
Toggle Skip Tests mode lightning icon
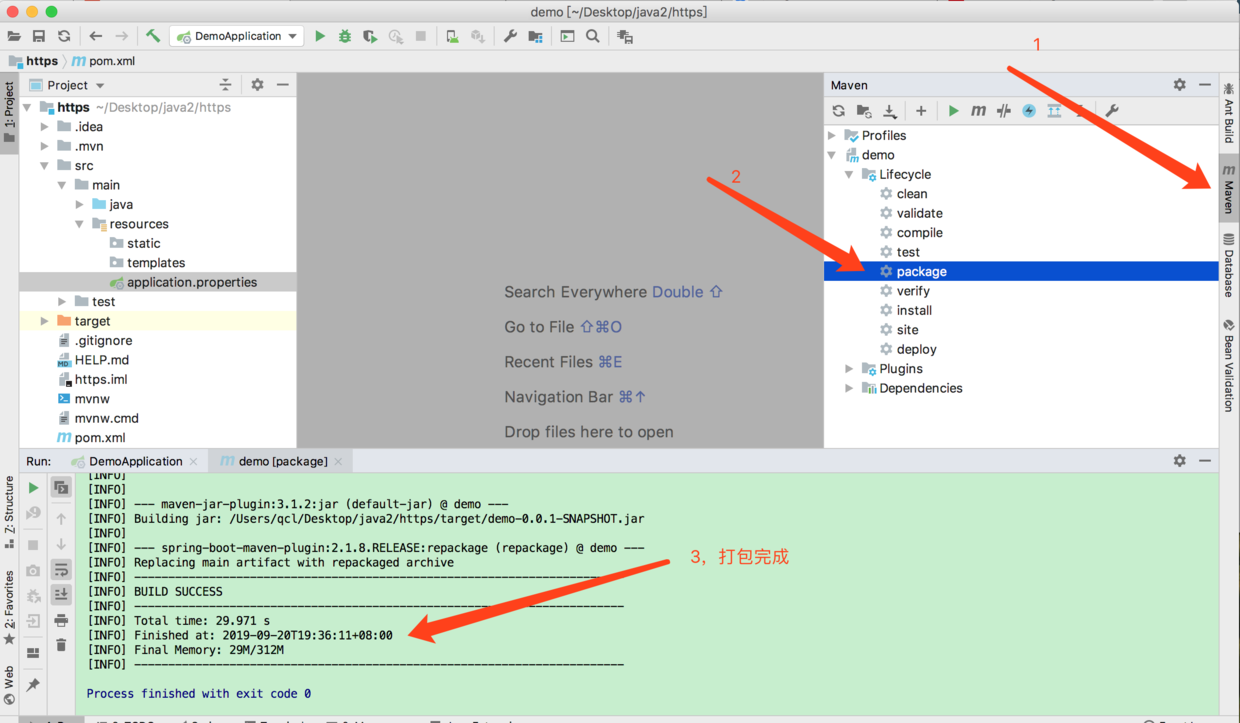1029,111
